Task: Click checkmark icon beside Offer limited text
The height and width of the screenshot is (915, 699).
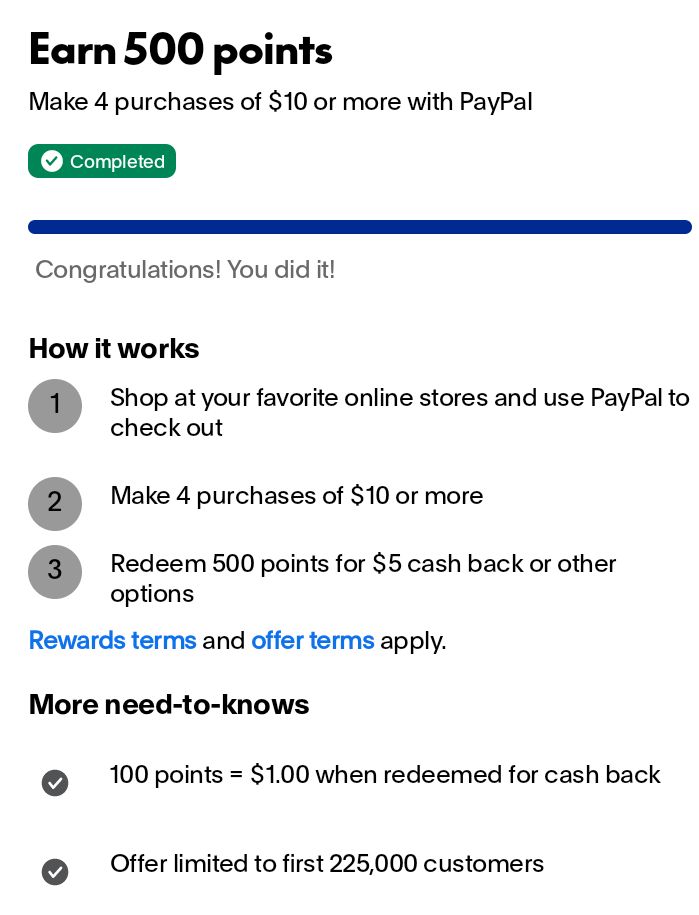Action: pos(55,872)
